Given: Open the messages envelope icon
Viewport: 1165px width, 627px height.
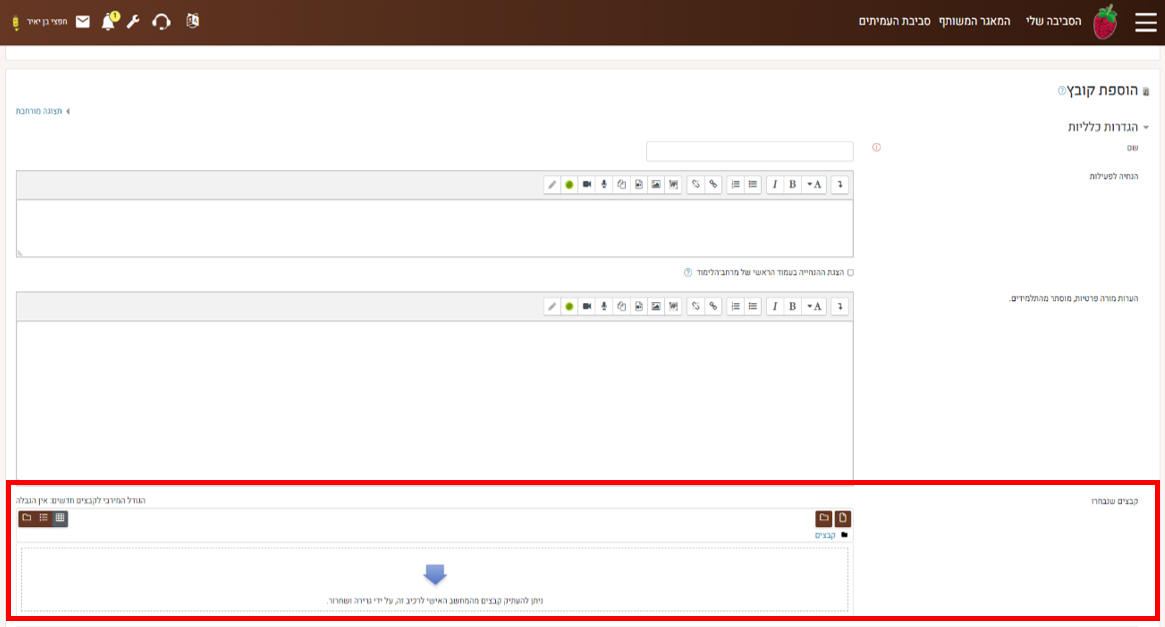Looking at the screenshot, I should coord(83,21).
